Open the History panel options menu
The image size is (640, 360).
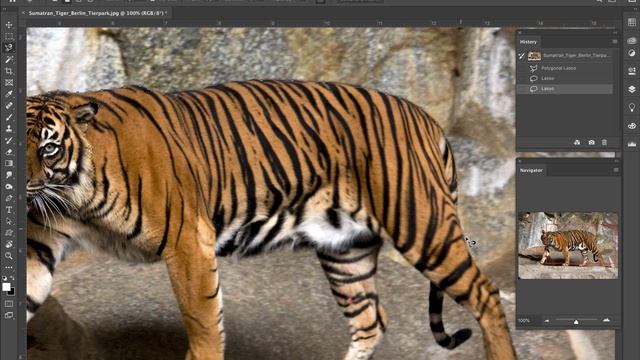(x=615, y=42)
